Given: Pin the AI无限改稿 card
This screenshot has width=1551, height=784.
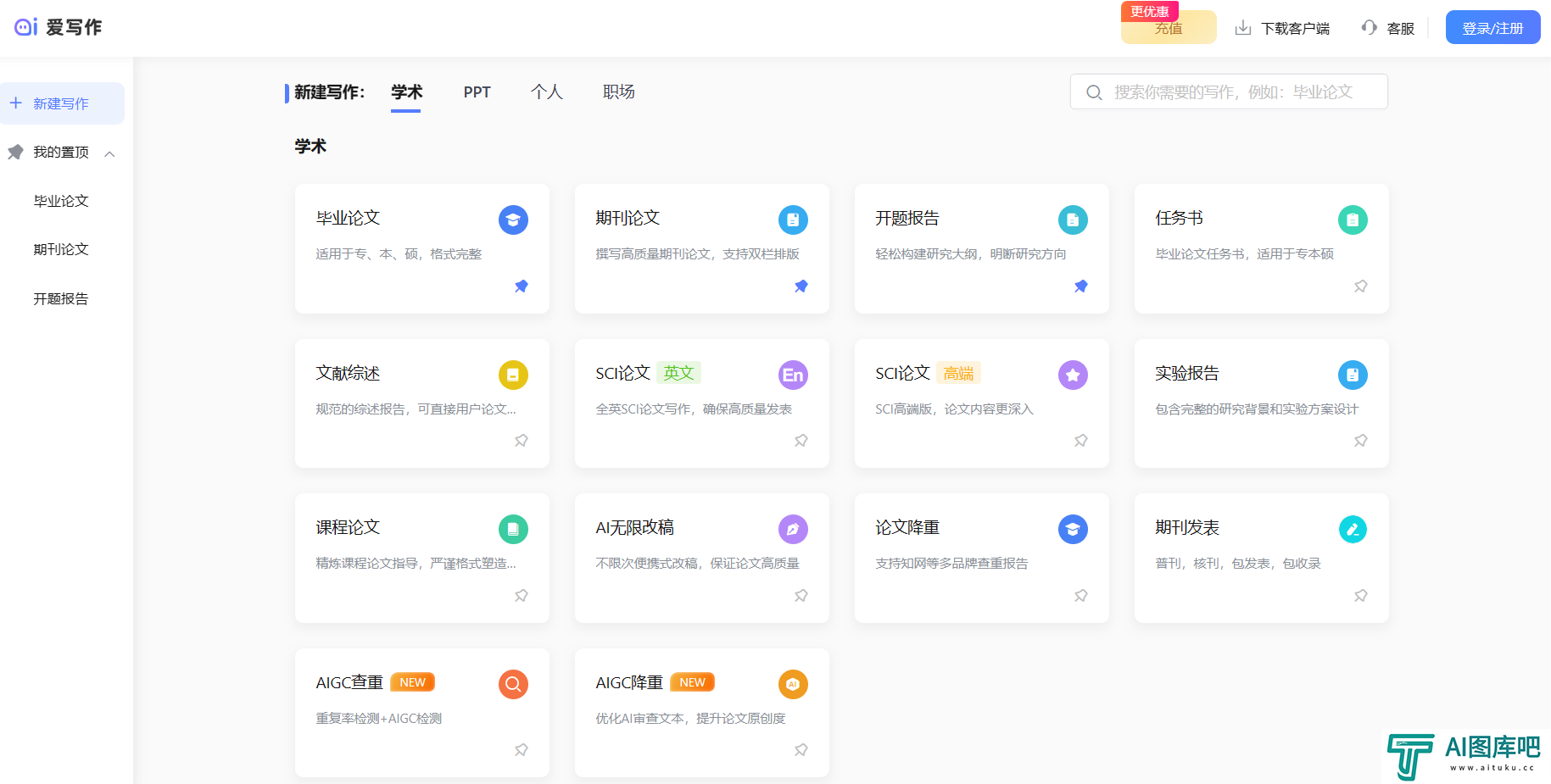Looking at the screenshot, I should pyautogui.click(x=801, y=596).
